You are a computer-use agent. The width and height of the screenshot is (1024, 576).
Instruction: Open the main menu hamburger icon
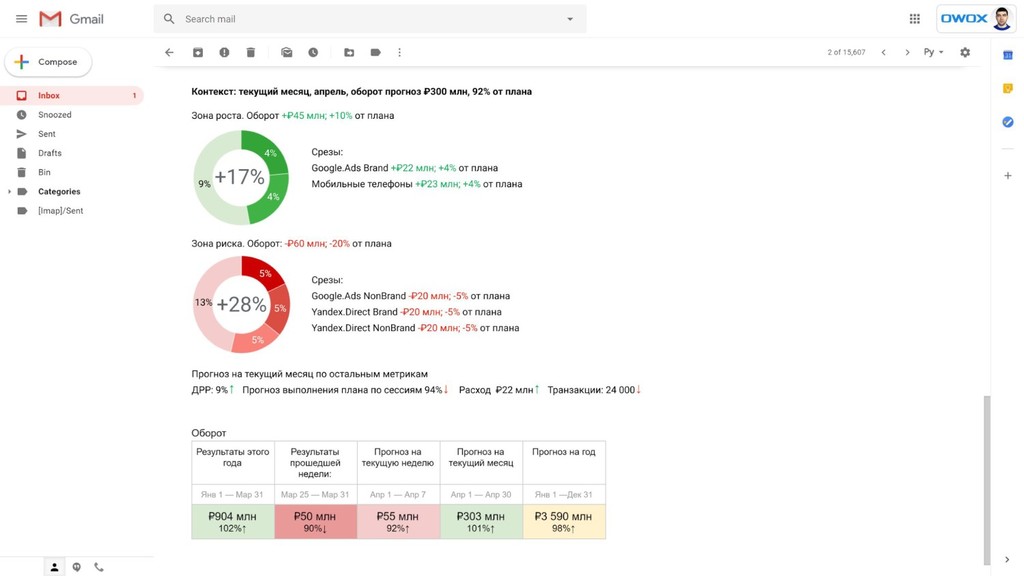click(x=22, y=19)
